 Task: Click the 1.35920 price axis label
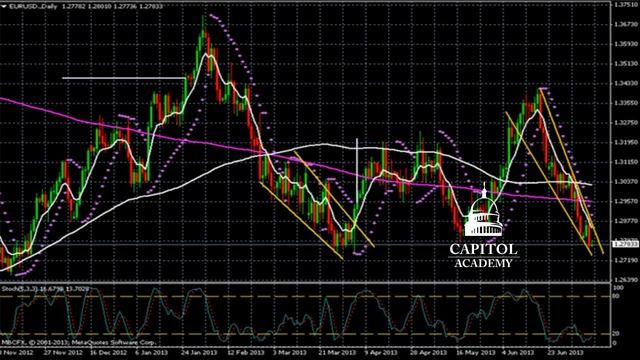(x=625, y=44)
